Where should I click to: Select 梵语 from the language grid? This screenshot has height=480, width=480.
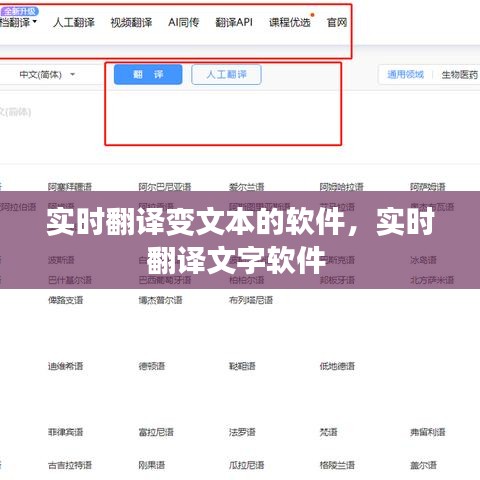329,432
